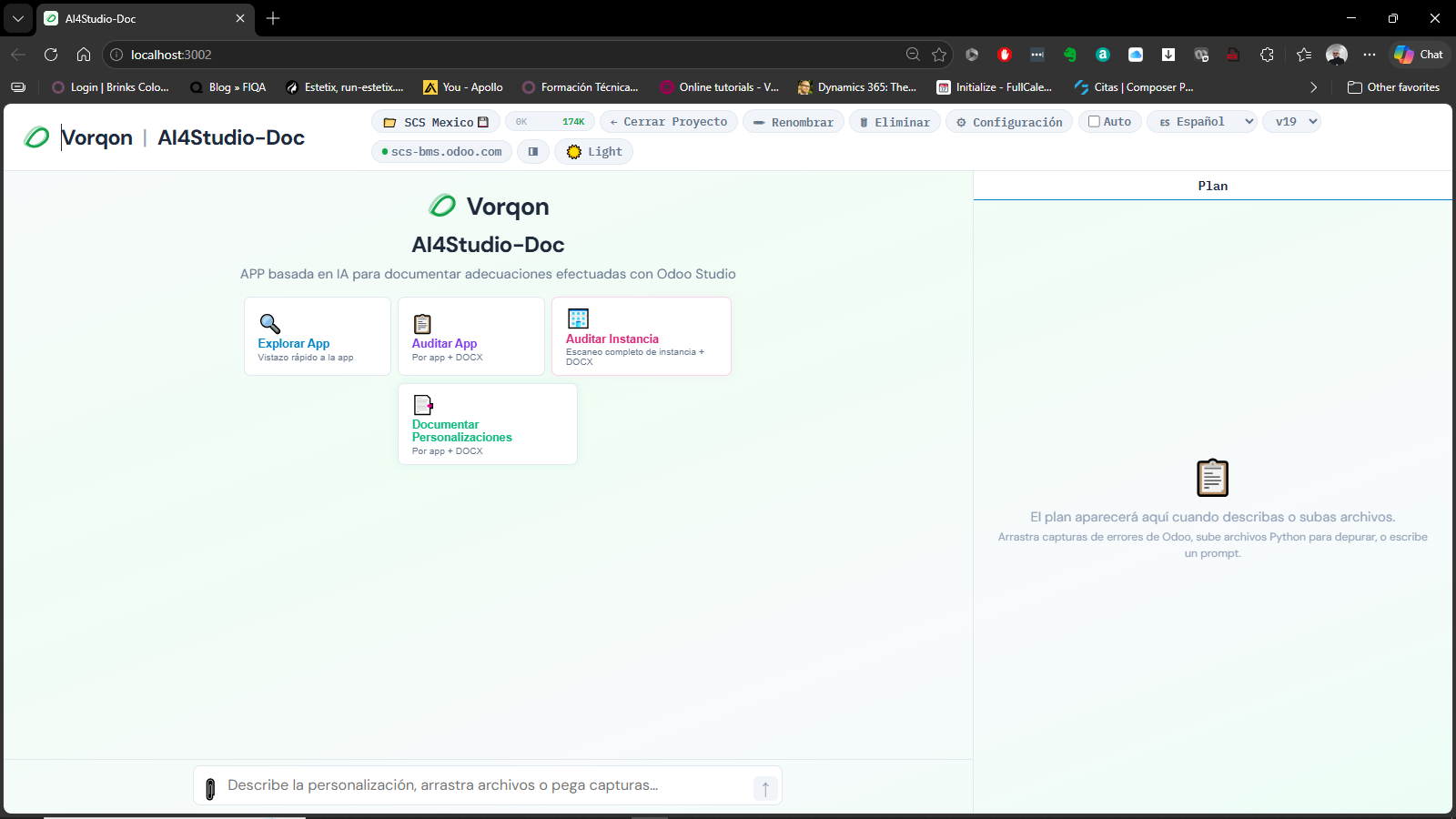Open Formación Técnica bookmark

(581, 87)
